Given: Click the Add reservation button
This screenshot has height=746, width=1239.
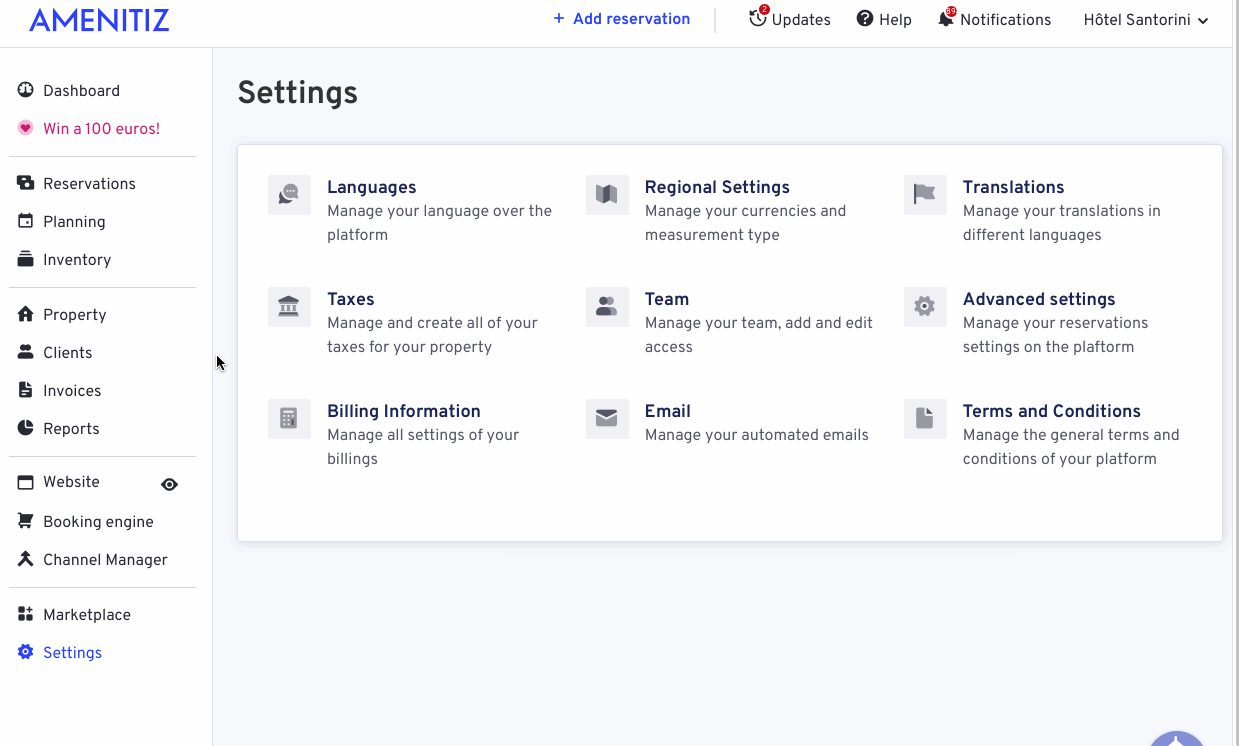Looking at the screenshot, I should tap(621, 19).
